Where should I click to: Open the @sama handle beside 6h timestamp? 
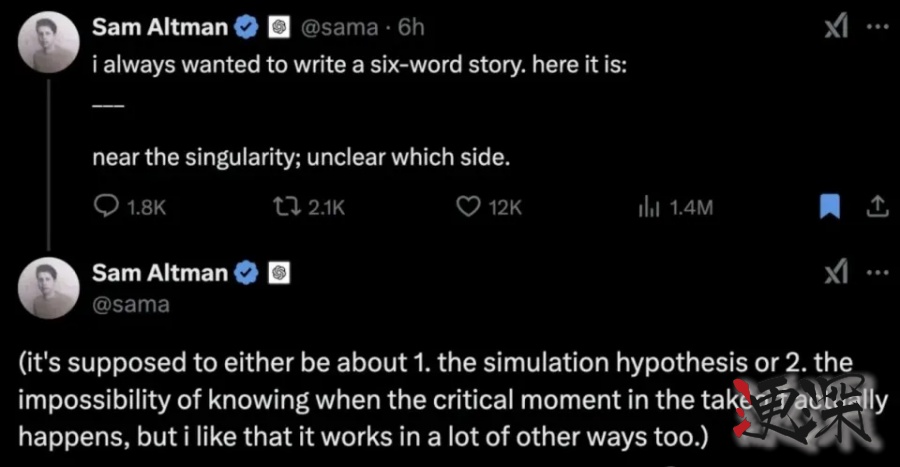[335, 28]
